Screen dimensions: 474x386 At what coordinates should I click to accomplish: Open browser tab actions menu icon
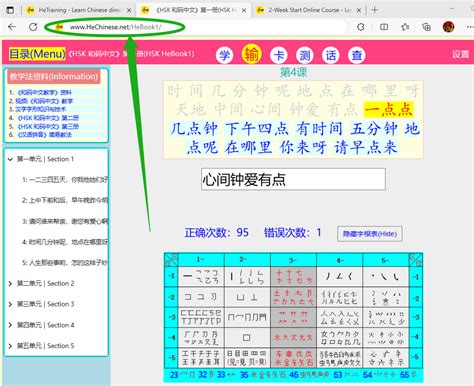(10, 10)
